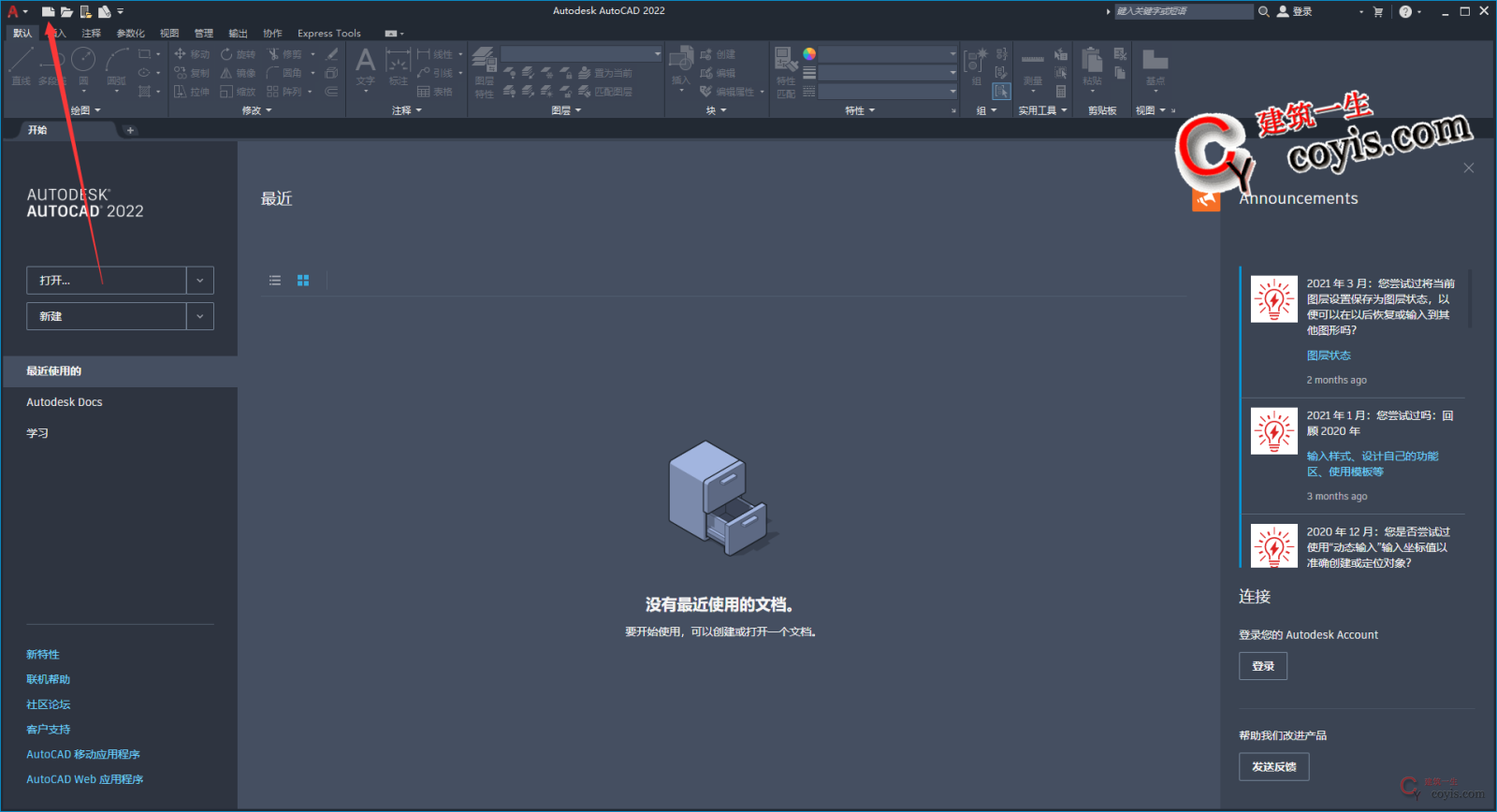This screenshot has height=812, width=1497.
Task: Open the Help question mark icon
Action: 1405,11
